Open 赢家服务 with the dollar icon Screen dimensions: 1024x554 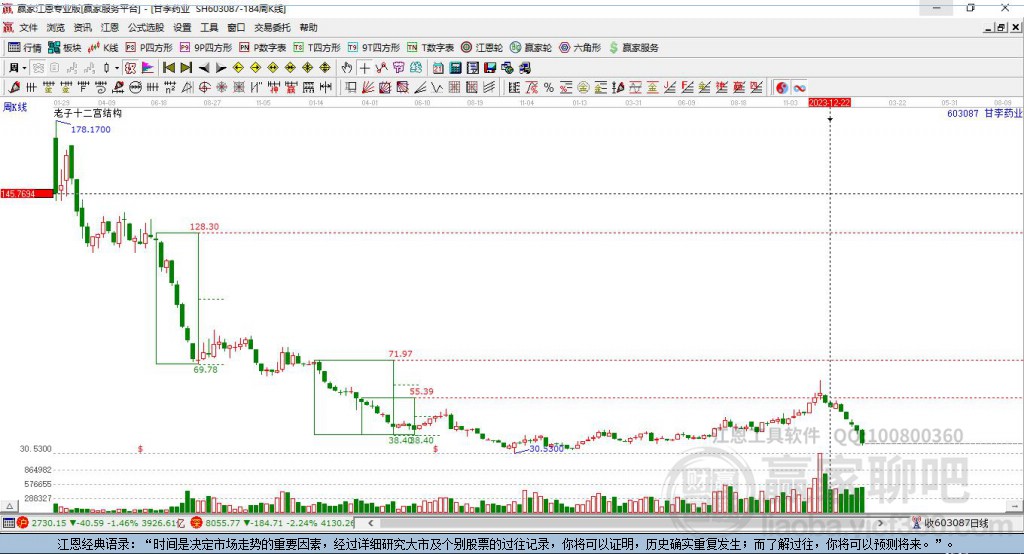coord(634,48)
